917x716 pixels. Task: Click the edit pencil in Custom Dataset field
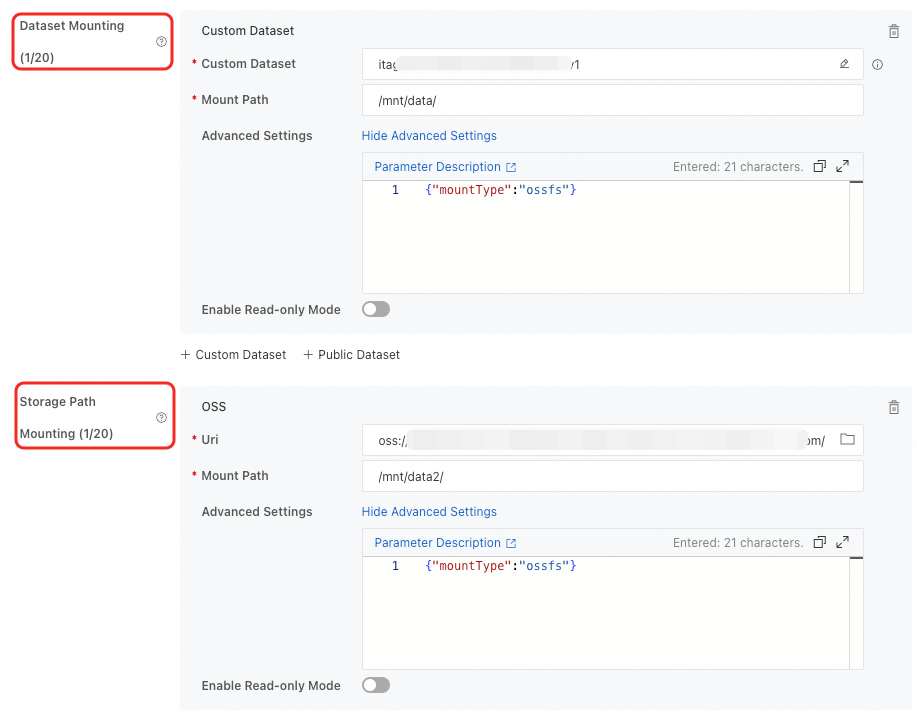[x=844, y=64]
